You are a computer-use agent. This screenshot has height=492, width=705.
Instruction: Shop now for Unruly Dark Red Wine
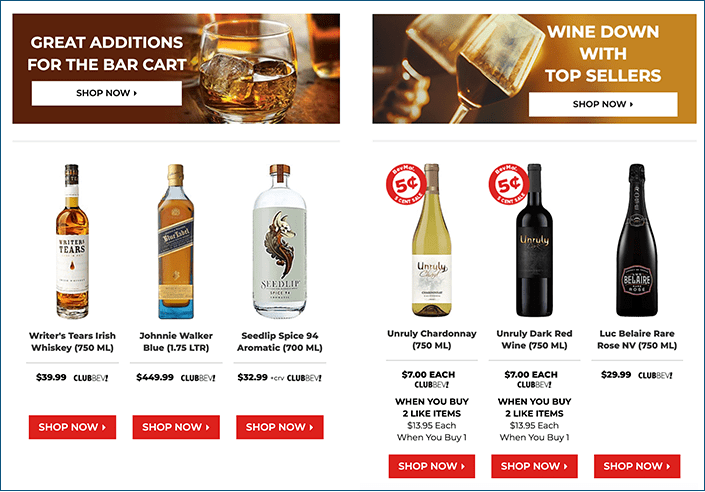535,466
